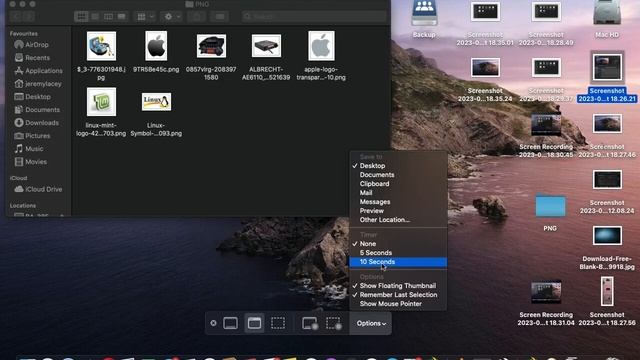Choose Mail as save destination

pos(398,193)
